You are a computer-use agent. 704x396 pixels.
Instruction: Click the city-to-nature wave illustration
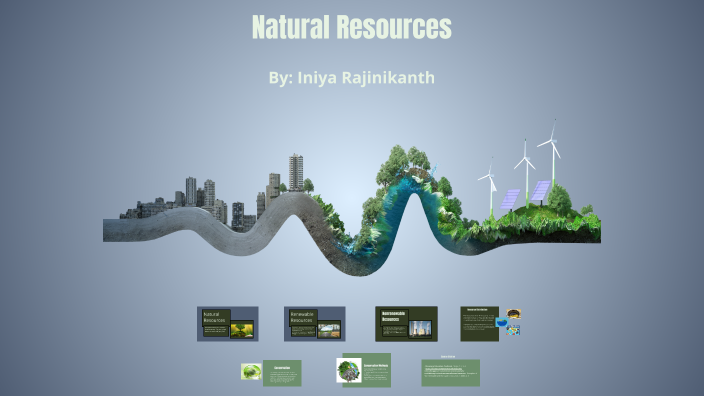coord(352,198)
